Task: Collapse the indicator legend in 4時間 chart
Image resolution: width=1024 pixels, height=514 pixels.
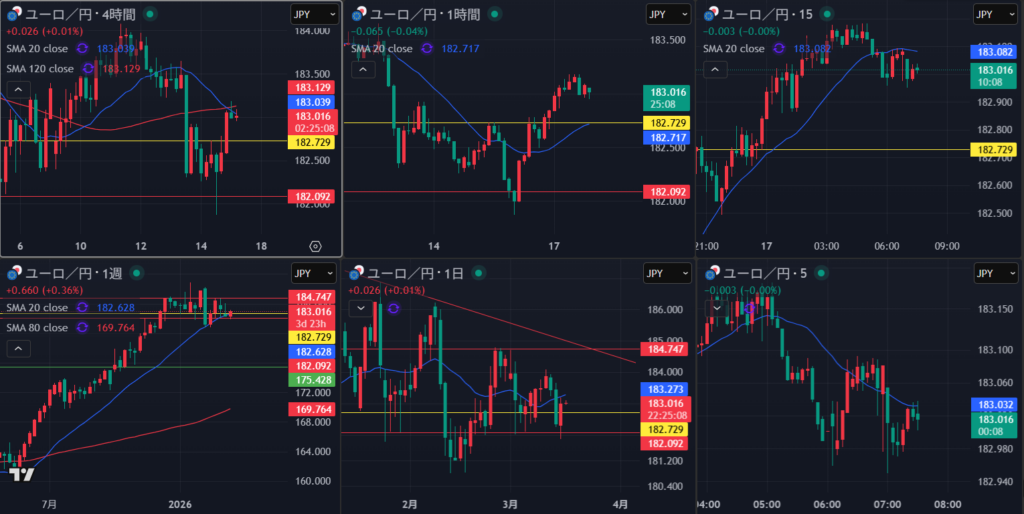Action: [17, 89]
